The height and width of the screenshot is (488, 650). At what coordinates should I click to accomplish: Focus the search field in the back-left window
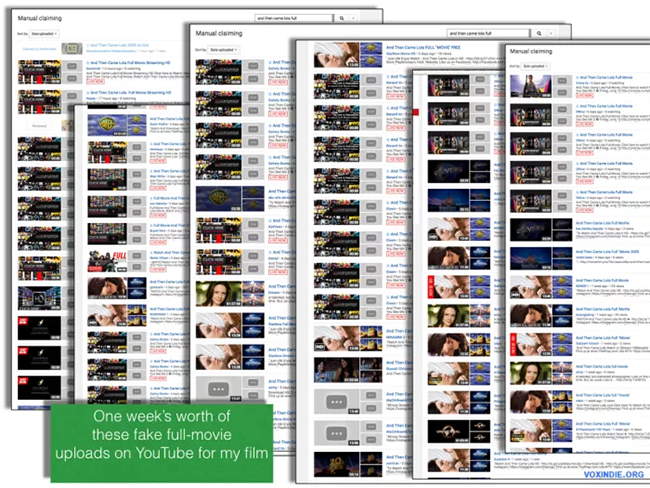293,18
